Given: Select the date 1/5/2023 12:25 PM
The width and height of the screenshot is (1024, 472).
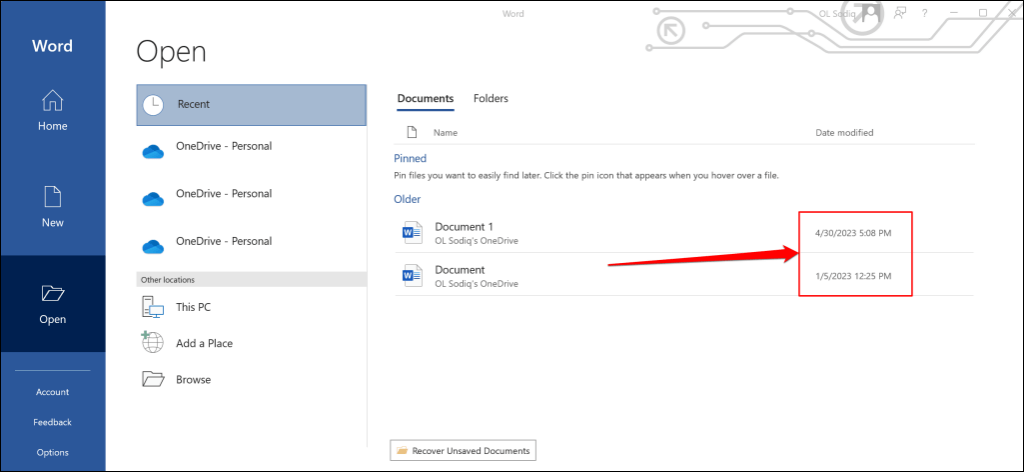Looking at the screenshot, I should click(x=853, y=276).
